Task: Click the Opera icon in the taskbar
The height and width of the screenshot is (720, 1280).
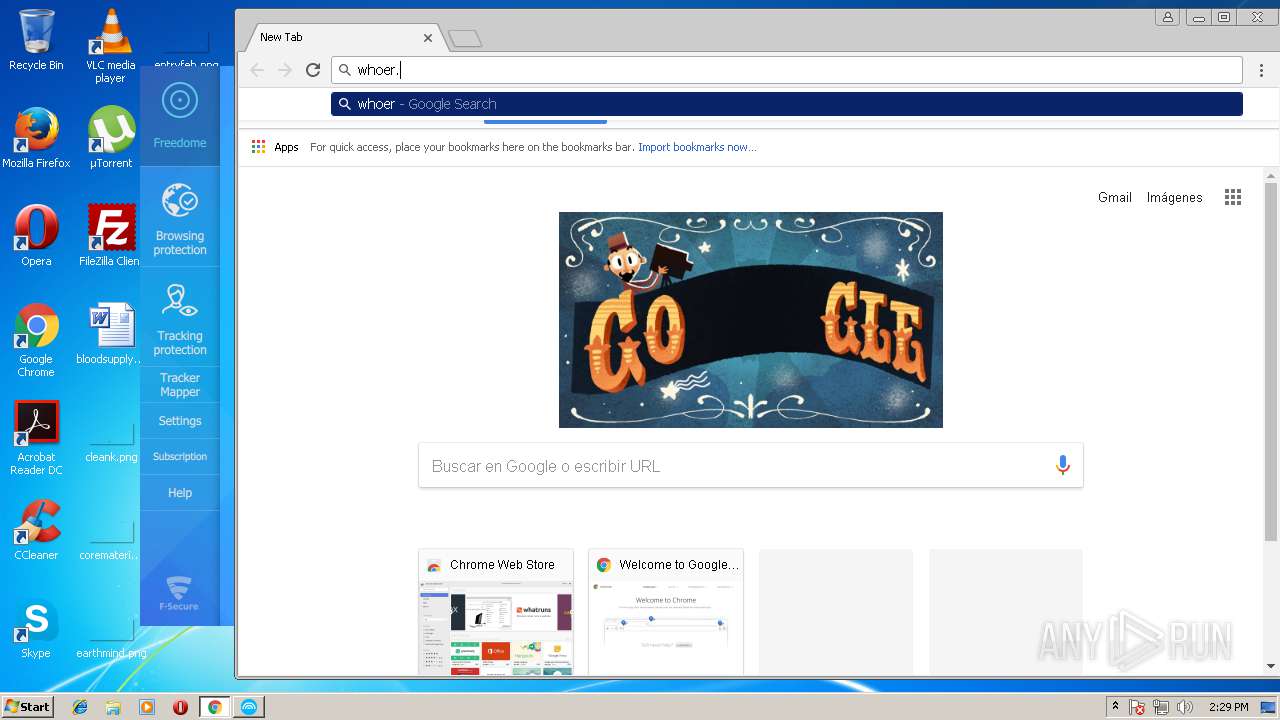Action: (x=180, y=707)
